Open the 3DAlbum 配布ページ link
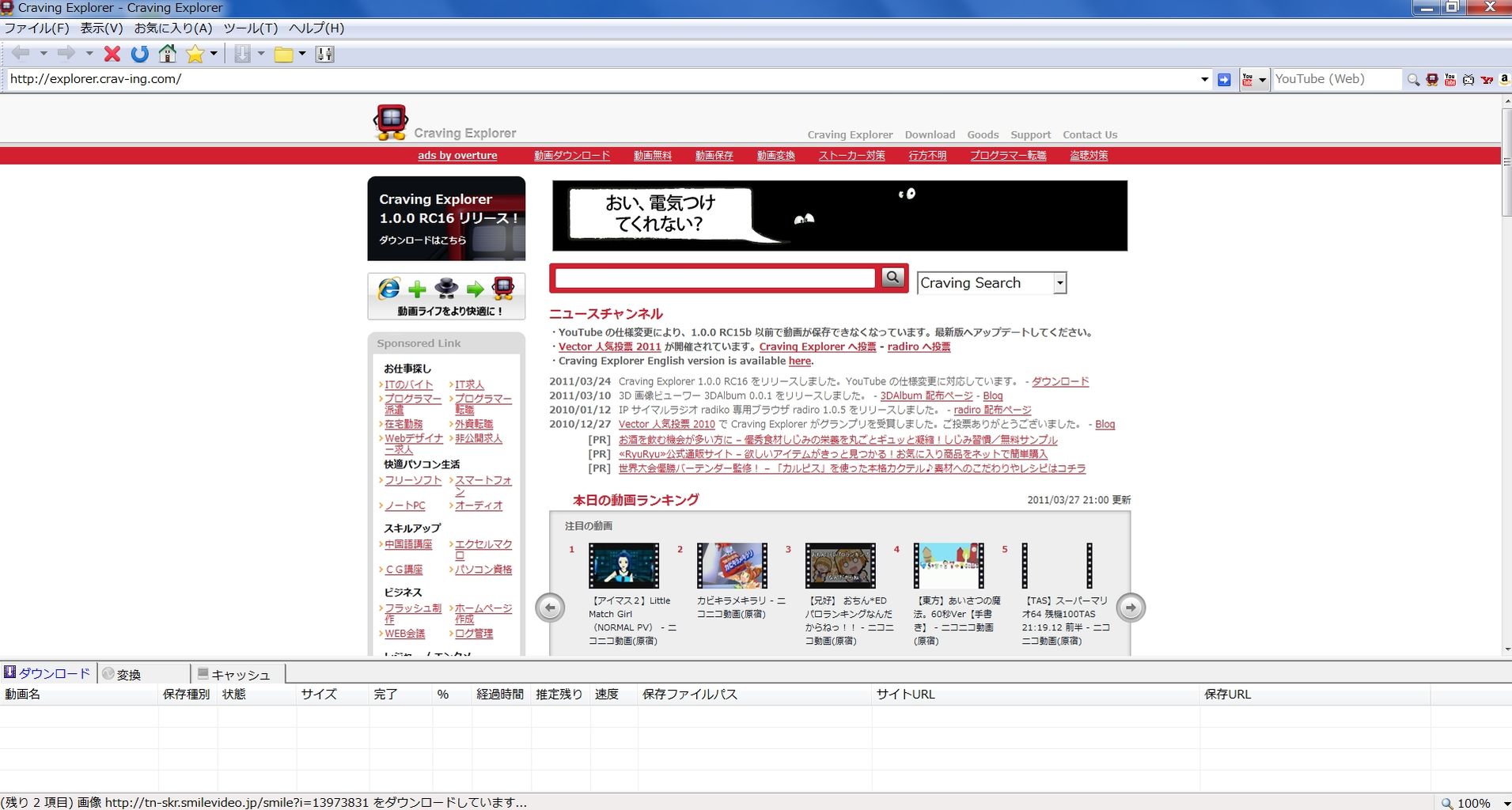Viewport: 1512px width, 810px height. 927,396
